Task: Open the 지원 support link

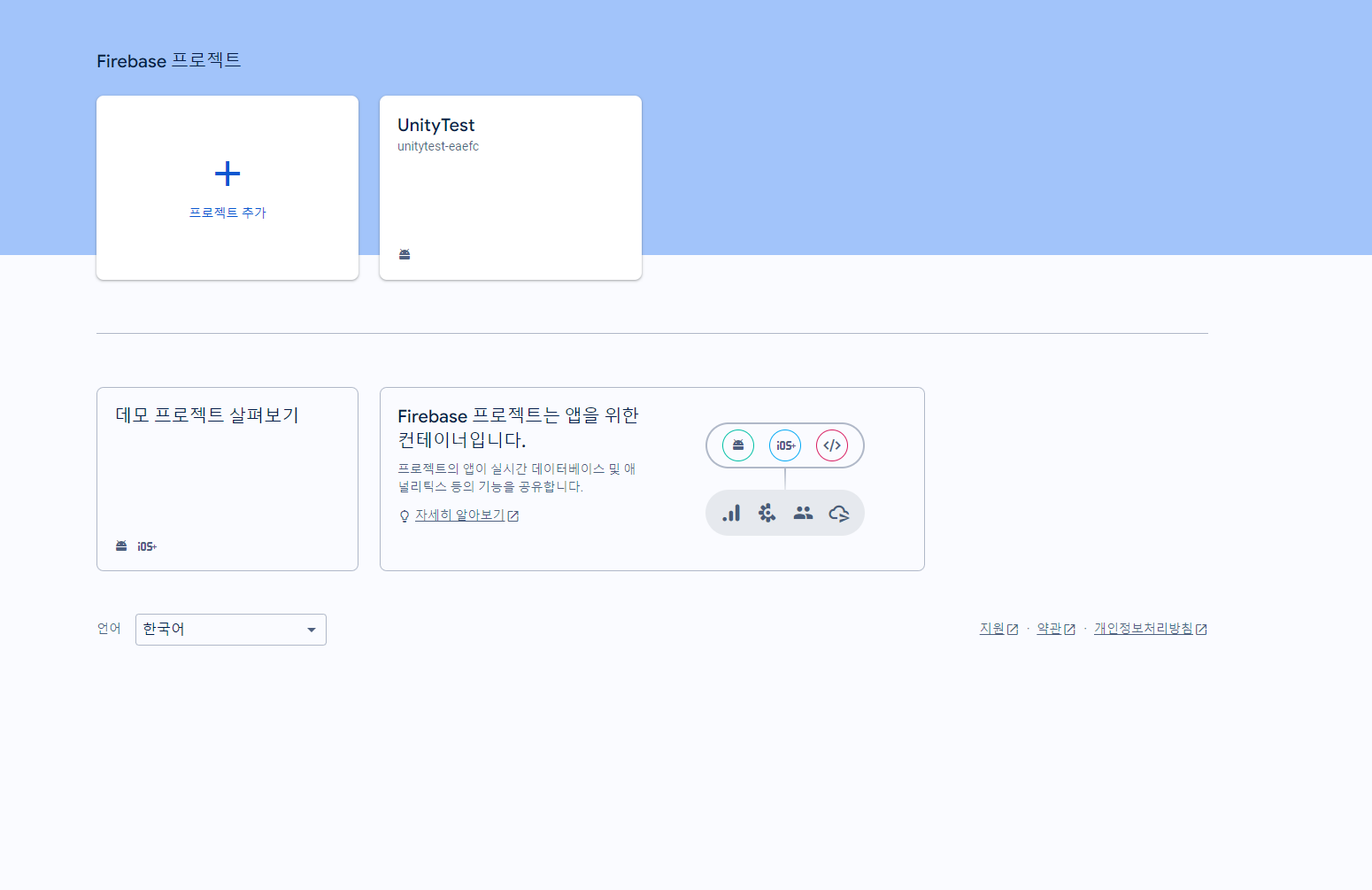Action: (991, 628)
